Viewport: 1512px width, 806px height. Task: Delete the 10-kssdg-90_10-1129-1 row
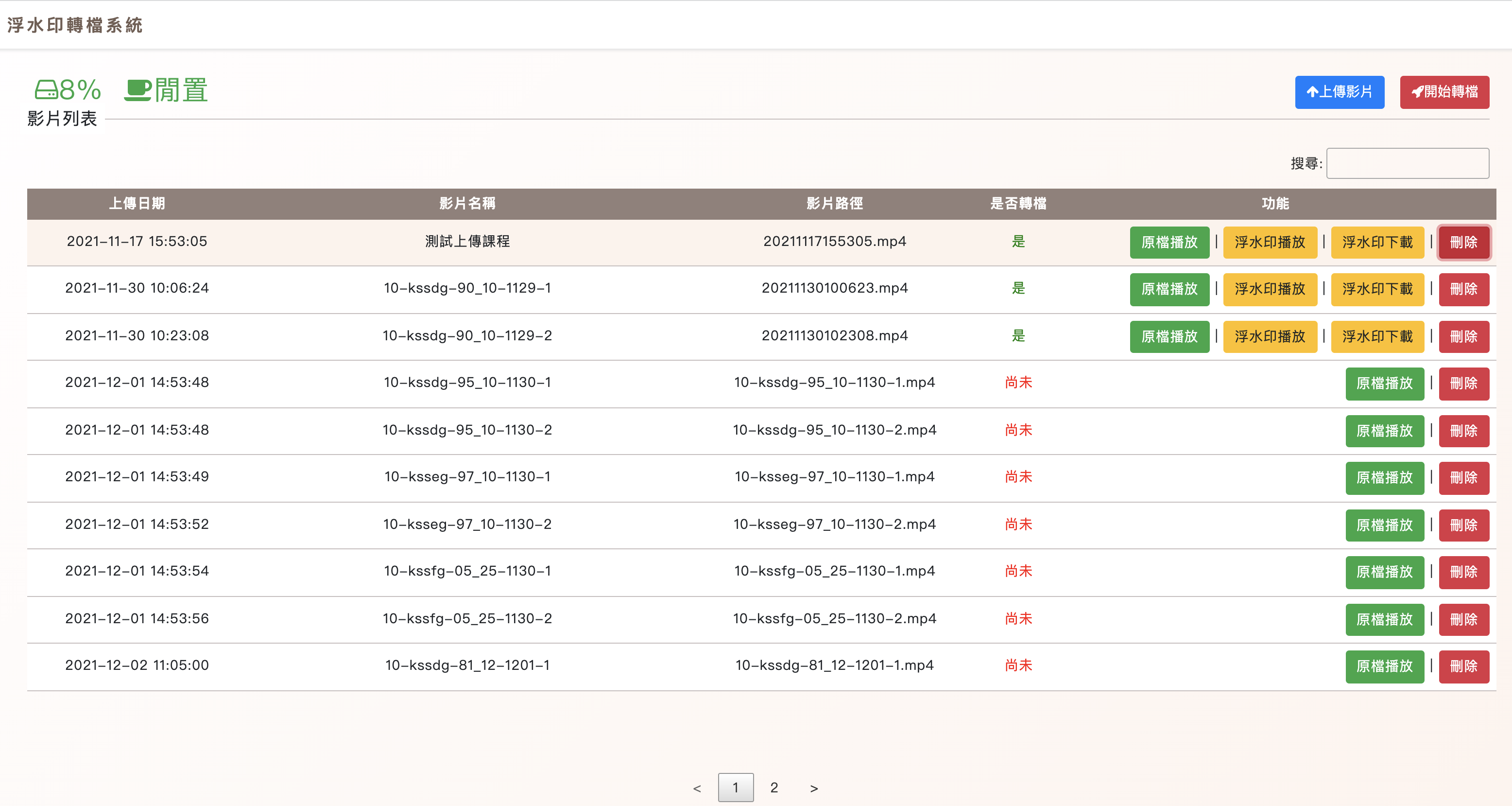1463,289
